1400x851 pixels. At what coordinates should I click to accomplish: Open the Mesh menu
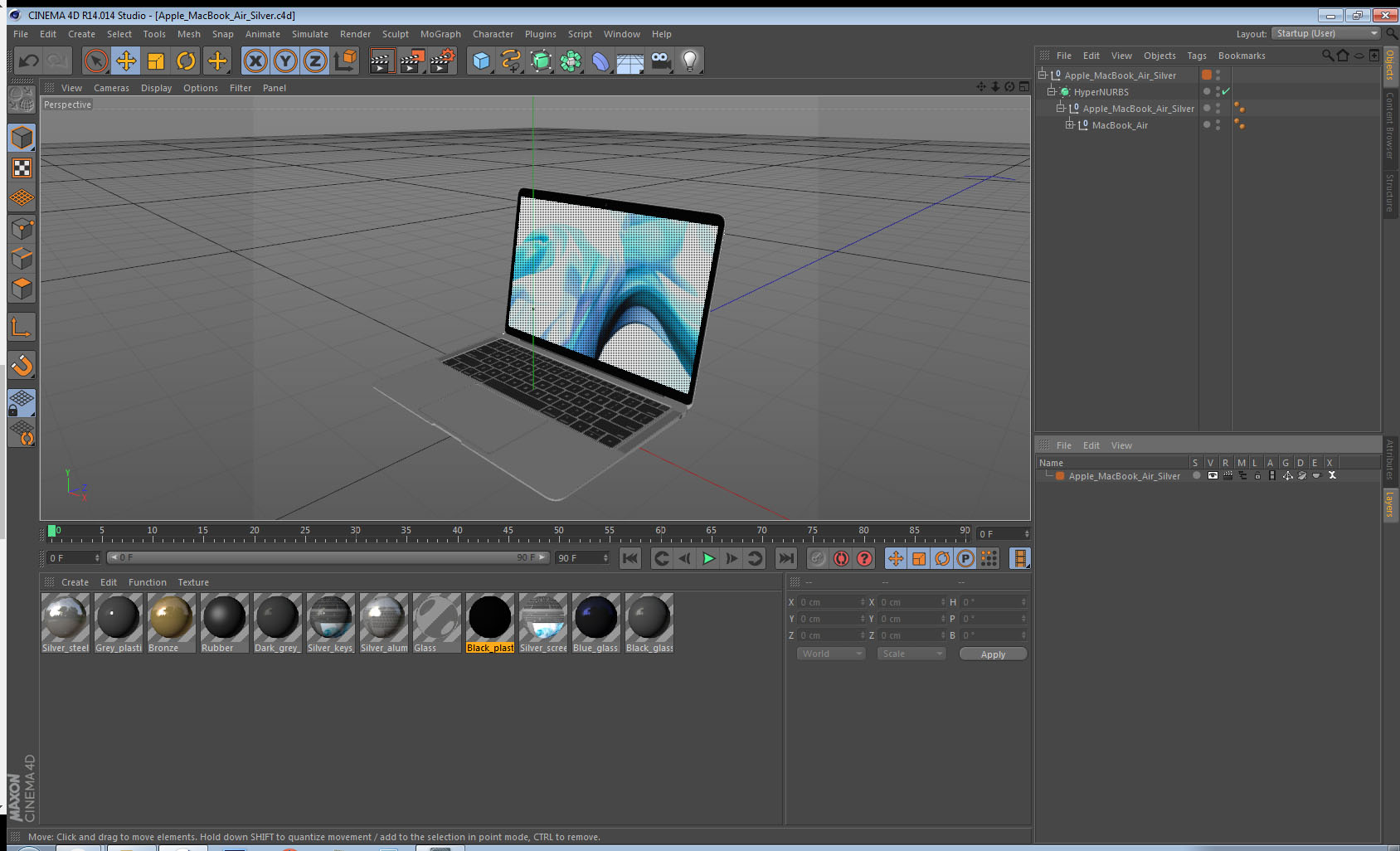(x=188, y=34)
